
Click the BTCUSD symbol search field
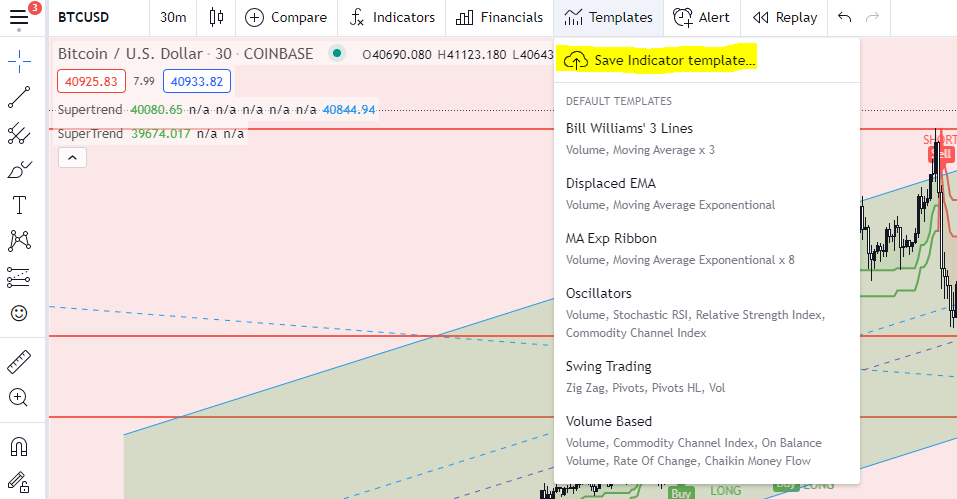(84, 18)
